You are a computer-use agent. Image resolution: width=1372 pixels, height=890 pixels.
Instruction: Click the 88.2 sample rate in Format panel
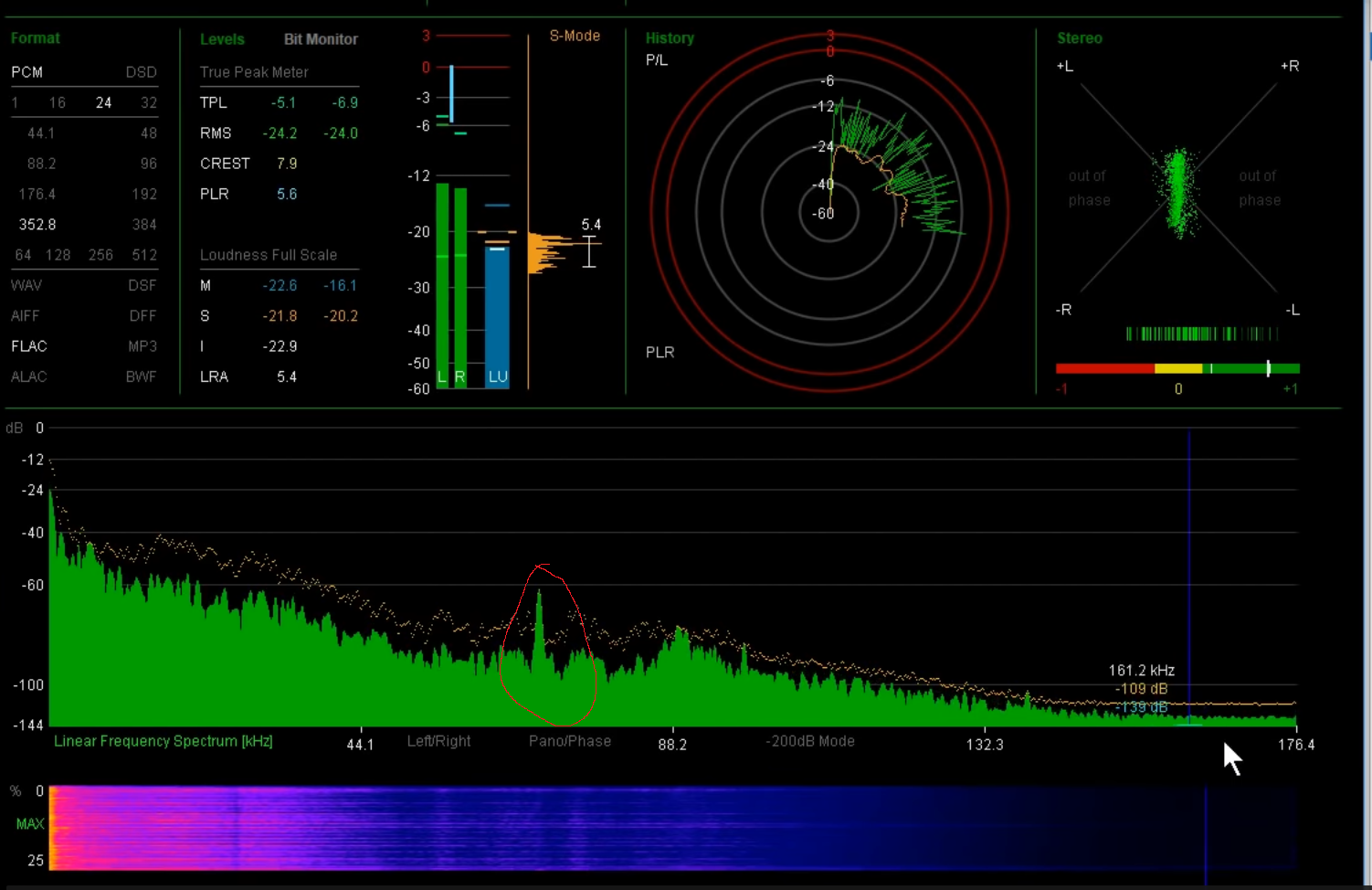click(41, 164)
